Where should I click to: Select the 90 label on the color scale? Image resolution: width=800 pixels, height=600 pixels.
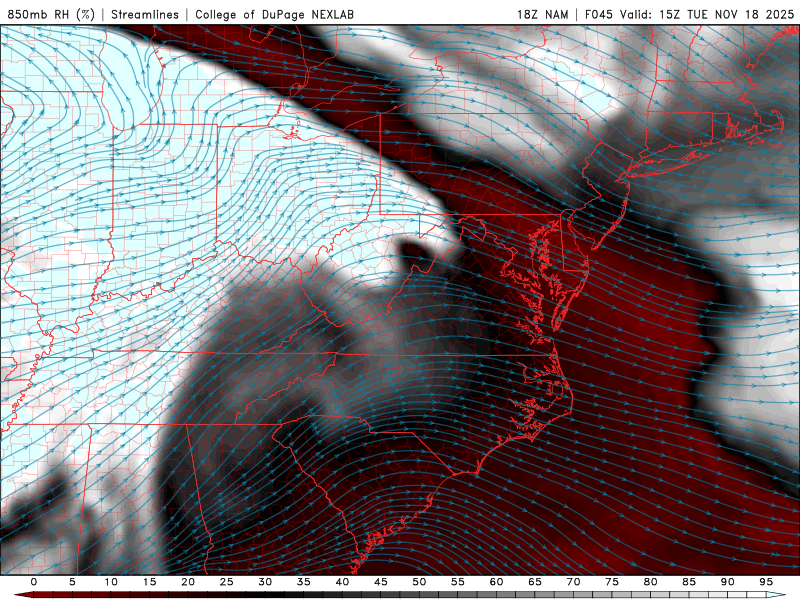[x=728, y=582]
